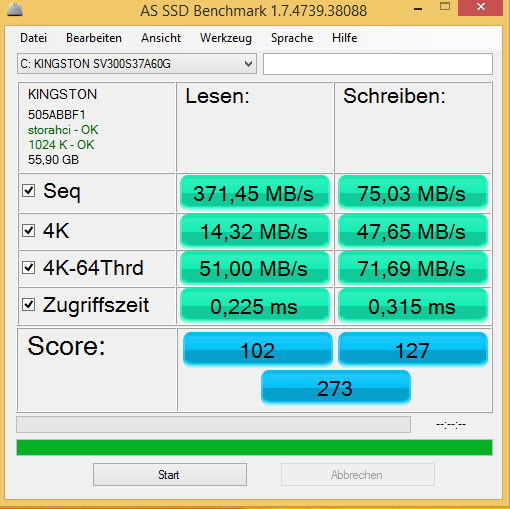Click the grey current-test progress bar
510x509 pixels.
point(213,424)
